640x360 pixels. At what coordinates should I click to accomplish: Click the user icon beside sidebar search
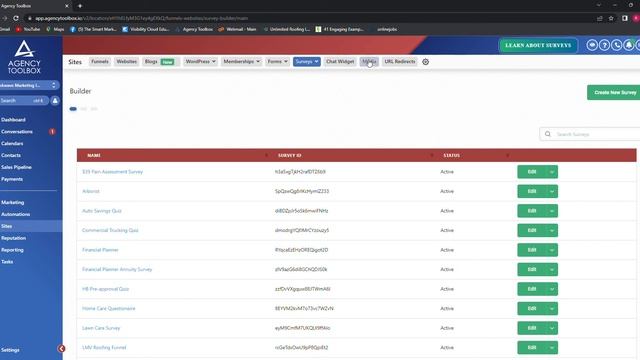[x=55, y=100]
